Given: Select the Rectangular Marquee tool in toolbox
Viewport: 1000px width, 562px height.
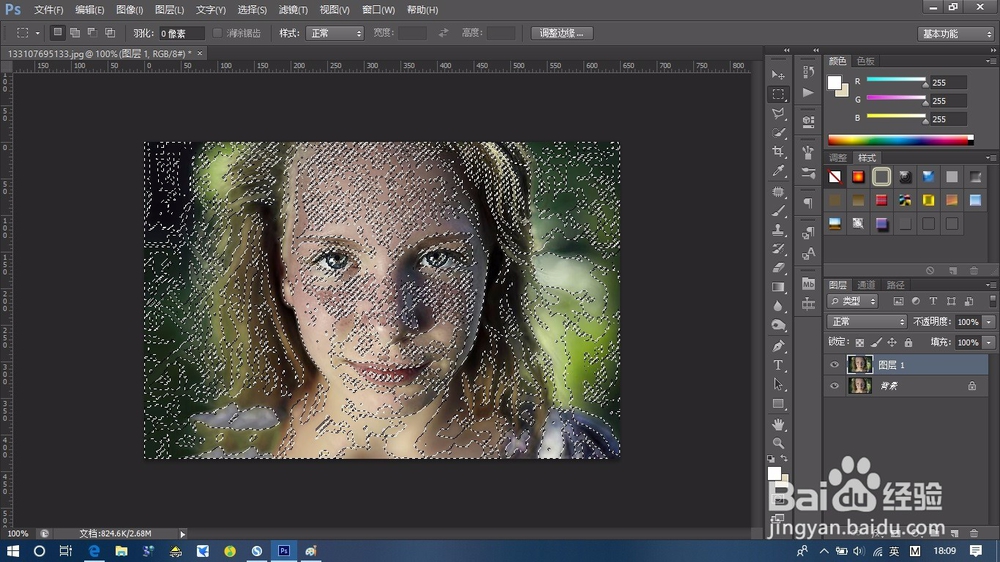Looking at the screenshot, I should coord(778,94).
